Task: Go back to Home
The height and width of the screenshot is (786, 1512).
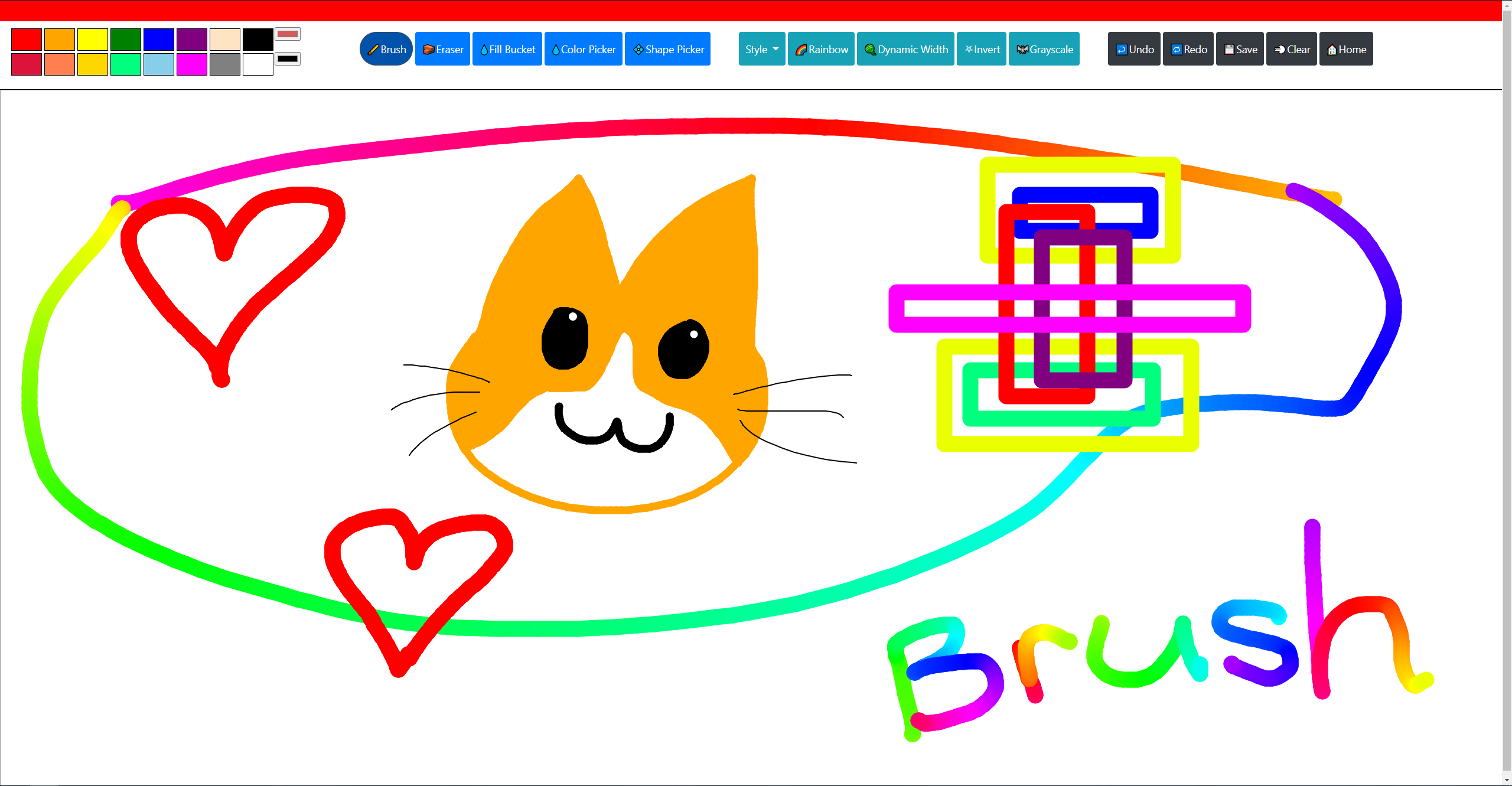Action: [x=1346, y=49]
